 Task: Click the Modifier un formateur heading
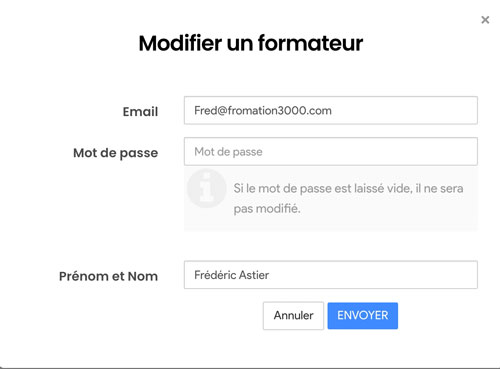(251, 43)
